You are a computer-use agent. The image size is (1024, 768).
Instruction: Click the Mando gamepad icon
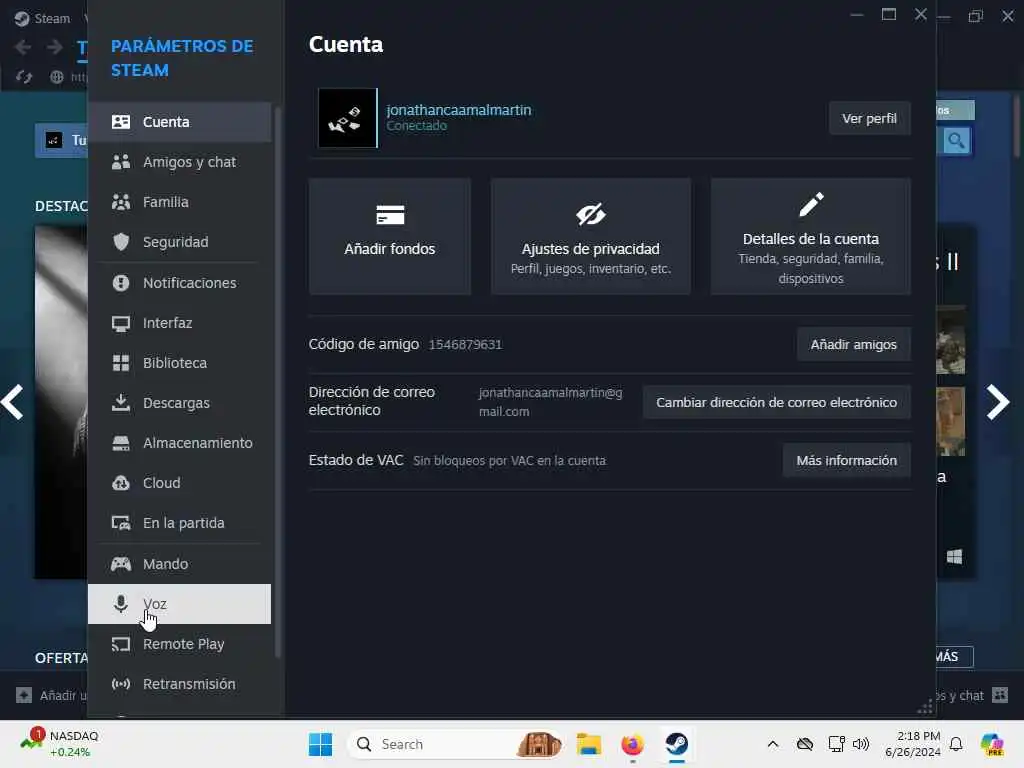point(121,564)
